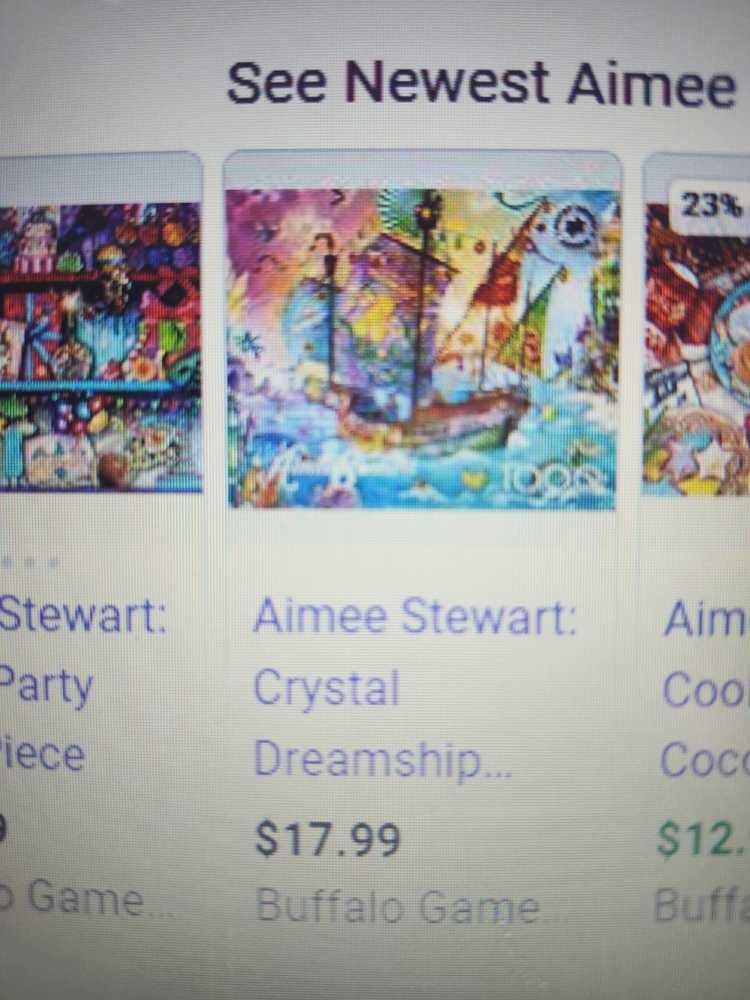Click the See Newest Aimee heading
Image resolution: width=750 pixels, height=1000 pixels.
pyautogui.click(x=482, y=84)
